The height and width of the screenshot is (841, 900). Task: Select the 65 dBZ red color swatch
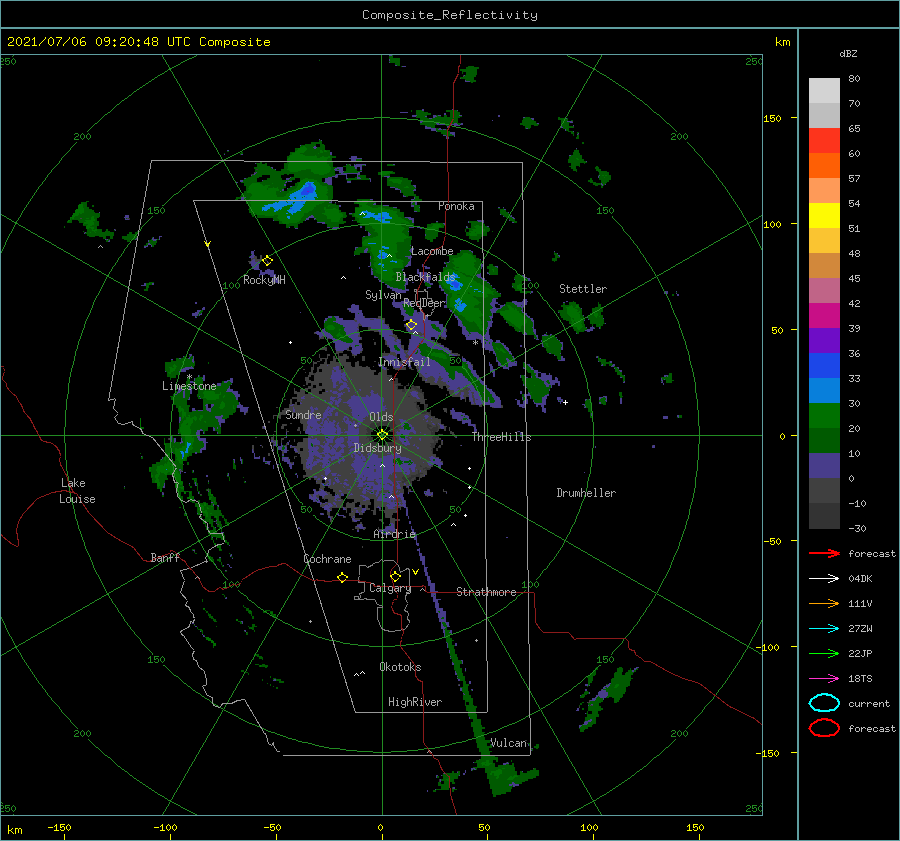click(824, 140)
